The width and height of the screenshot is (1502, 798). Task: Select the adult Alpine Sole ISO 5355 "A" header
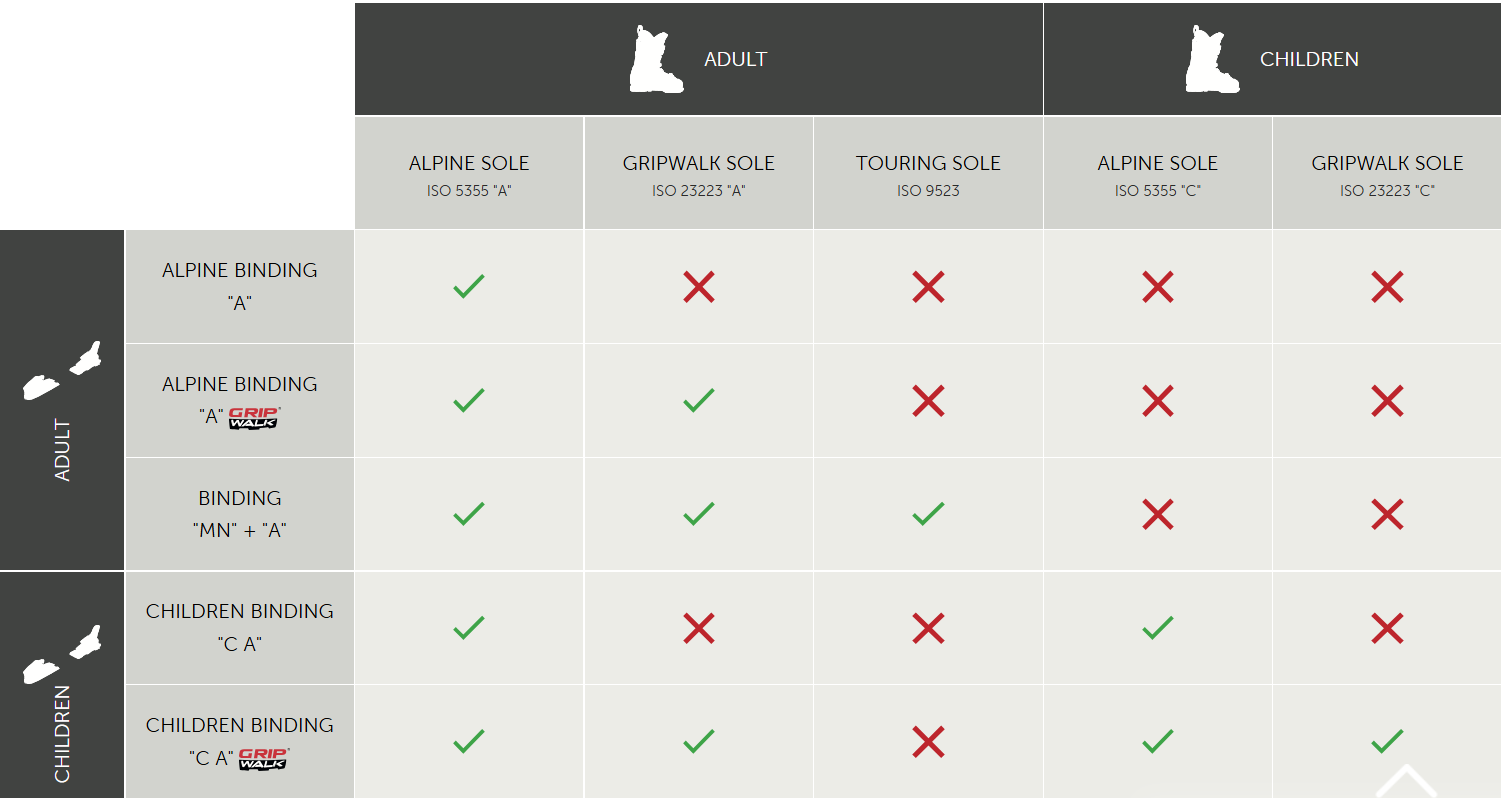pos(469,174)
